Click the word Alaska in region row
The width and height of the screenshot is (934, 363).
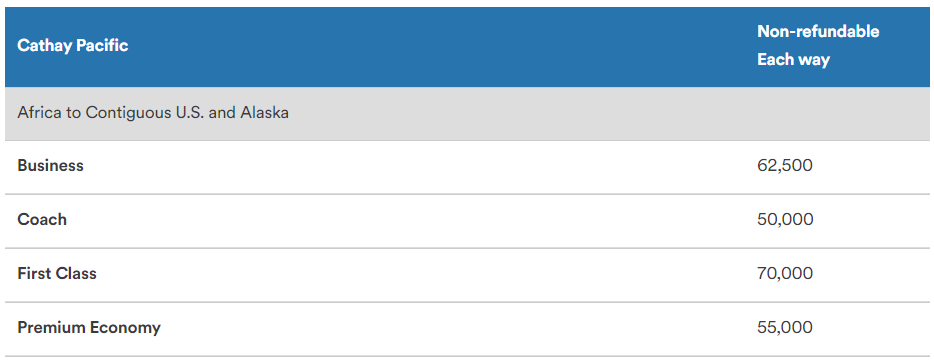tap(264, 113)
